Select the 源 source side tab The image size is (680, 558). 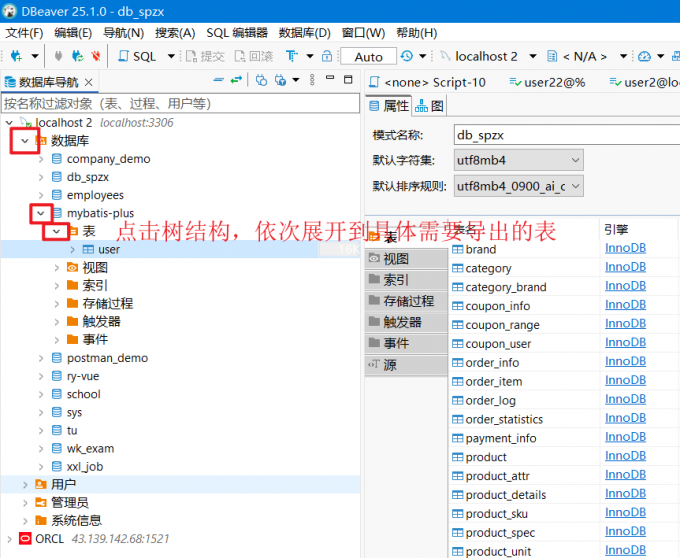click(x=406, y=365)
